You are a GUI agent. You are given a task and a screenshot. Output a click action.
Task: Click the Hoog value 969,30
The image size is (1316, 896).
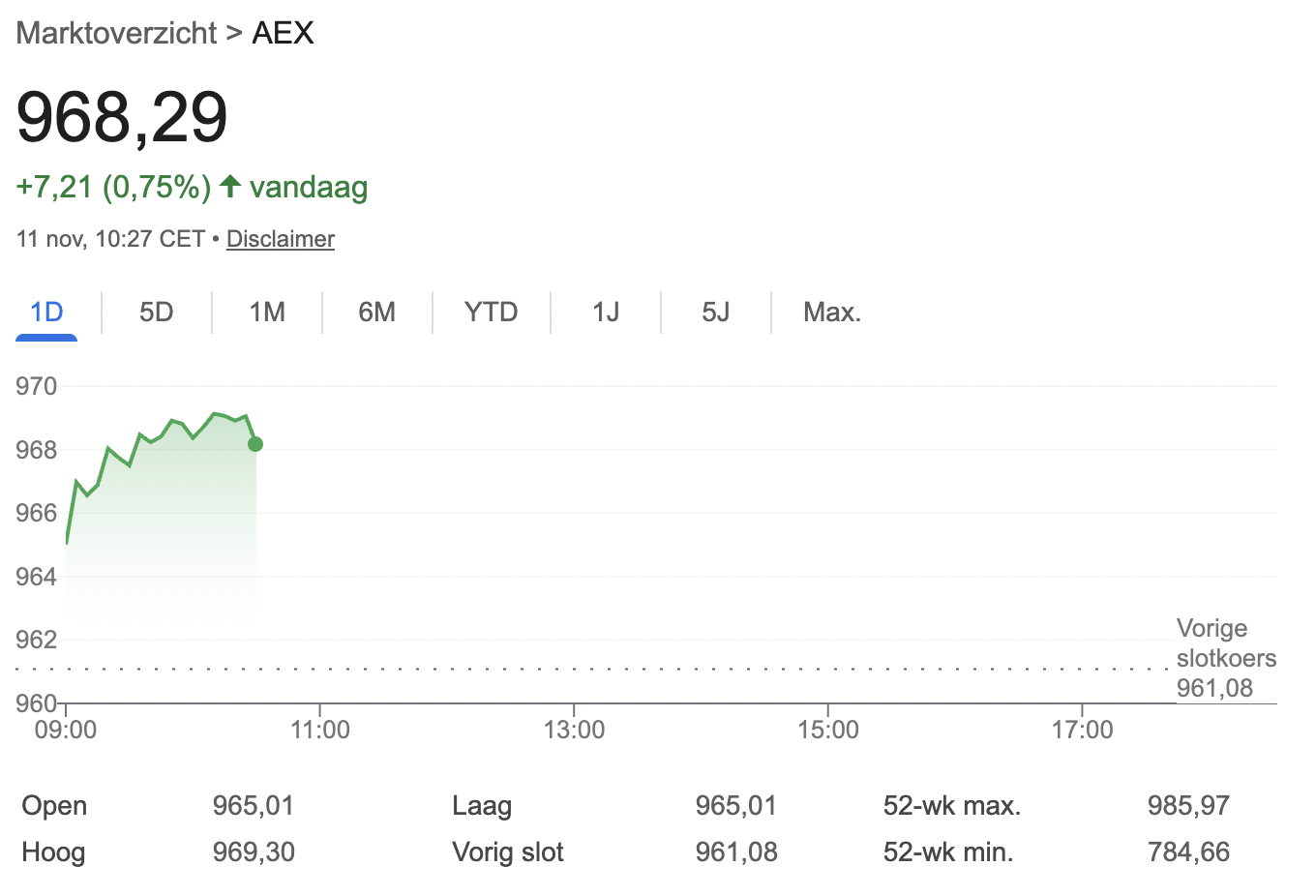253,852
